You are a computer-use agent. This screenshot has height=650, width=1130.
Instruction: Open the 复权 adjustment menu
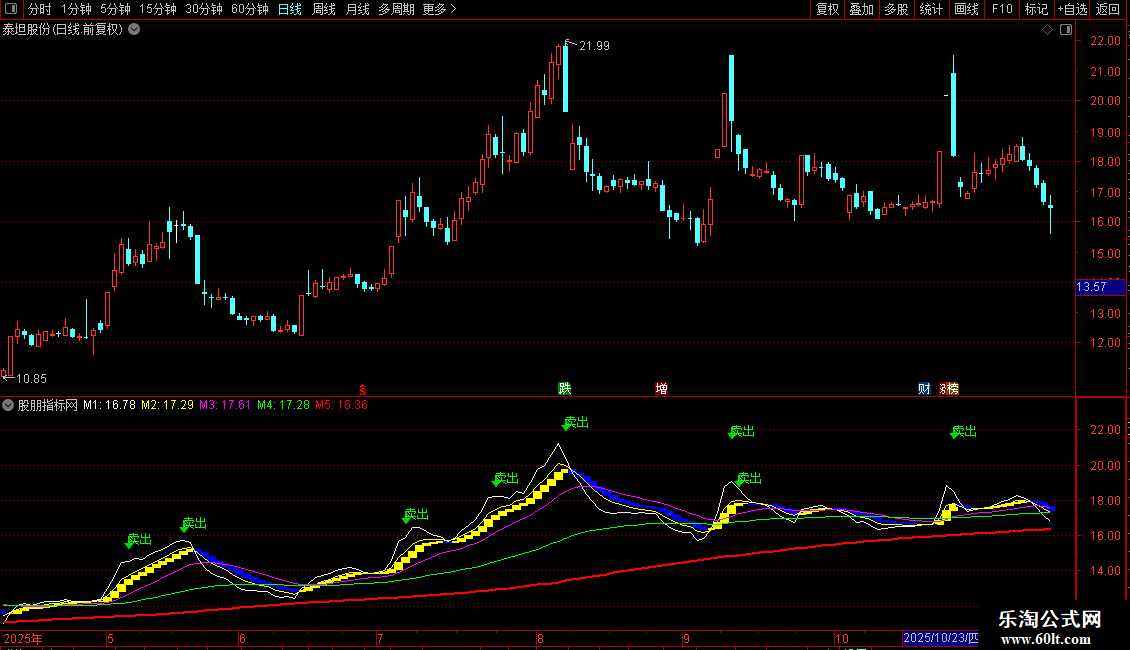click(827, 9)
